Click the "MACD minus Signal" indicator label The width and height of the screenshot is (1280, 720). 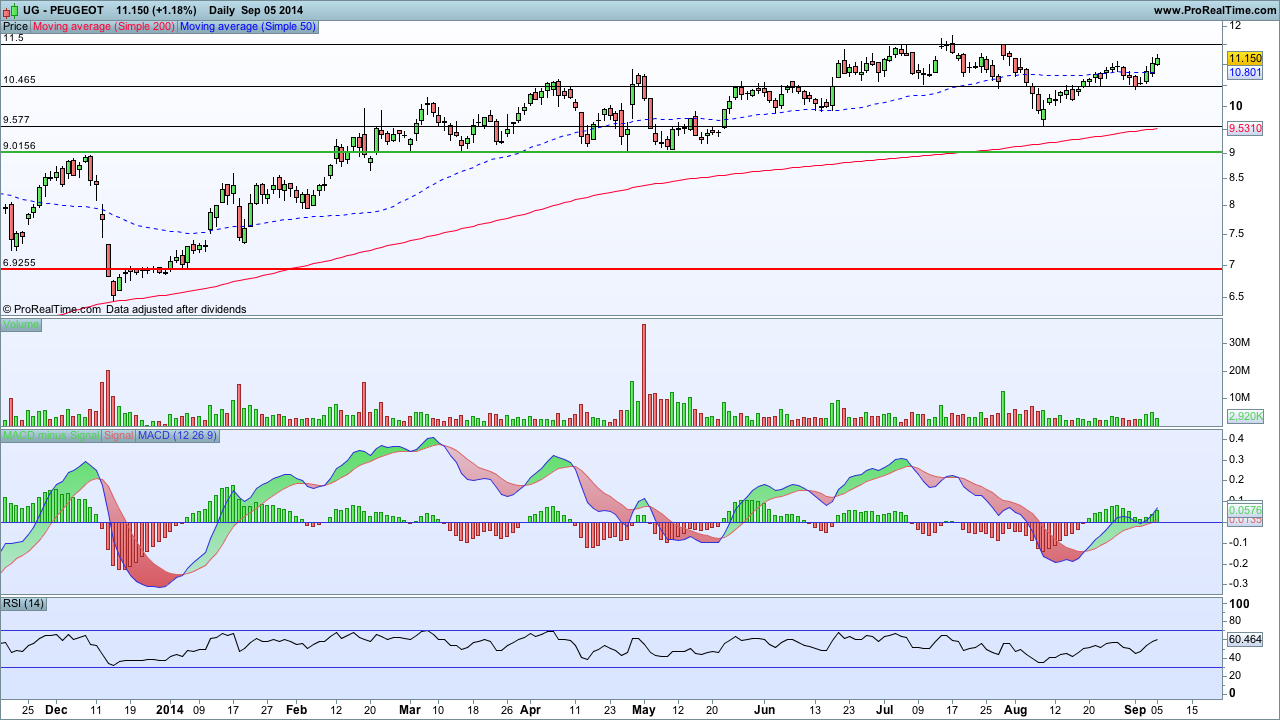51,436
